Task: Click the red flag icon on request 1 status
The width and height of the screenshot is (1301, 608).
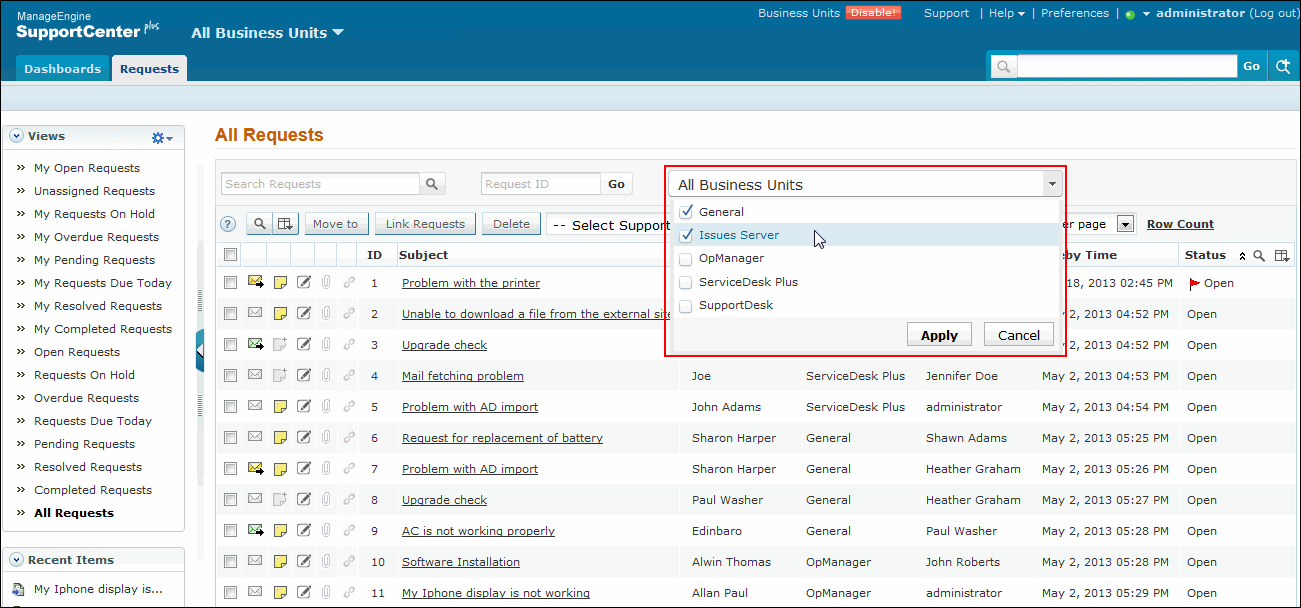Action: pos(1194,284)
